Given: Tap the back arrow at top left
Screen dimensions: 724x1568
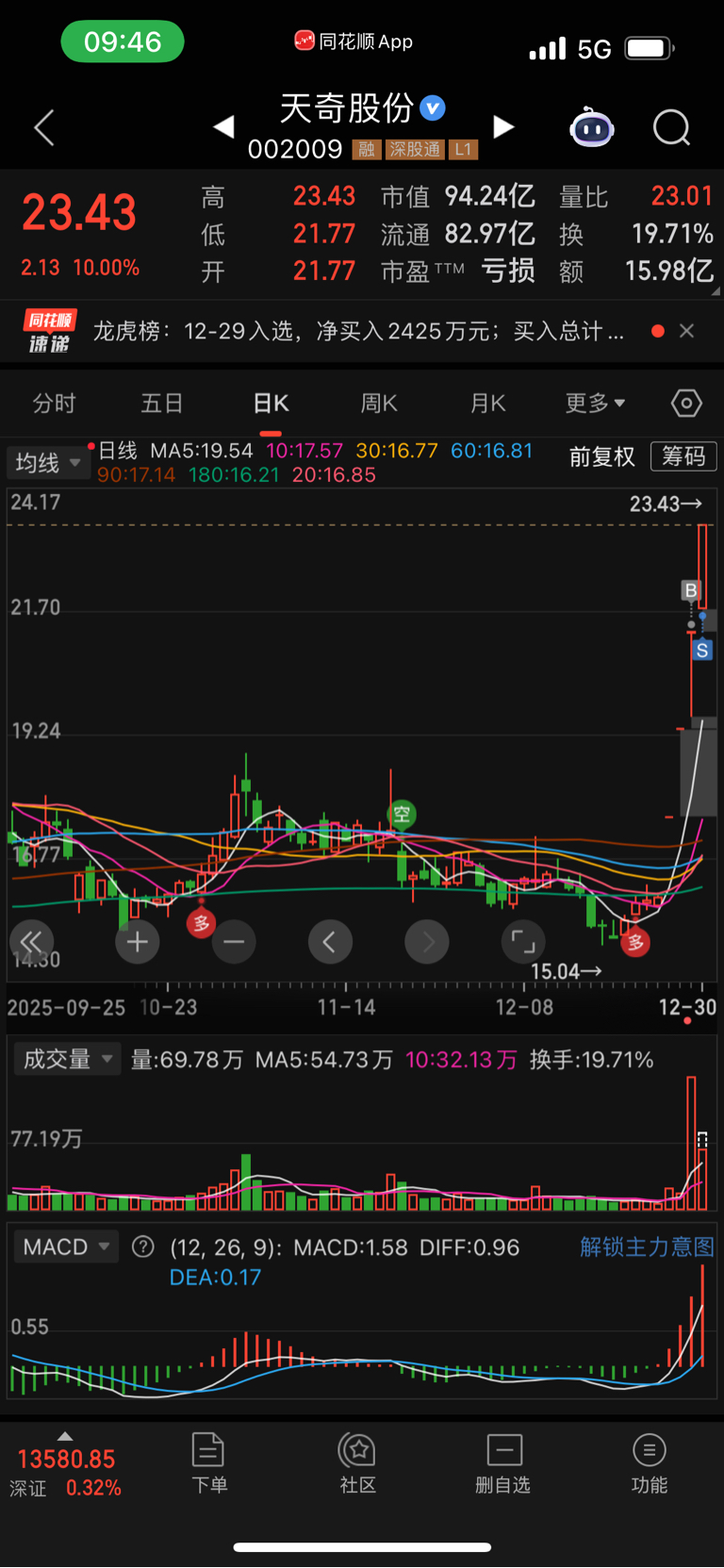Looking at the screenshot, I should click(x=43, y=127).
